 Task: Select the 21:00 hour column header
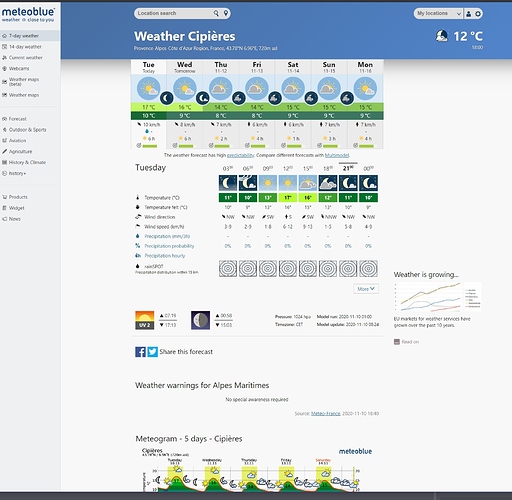click(x=348, y=168)
